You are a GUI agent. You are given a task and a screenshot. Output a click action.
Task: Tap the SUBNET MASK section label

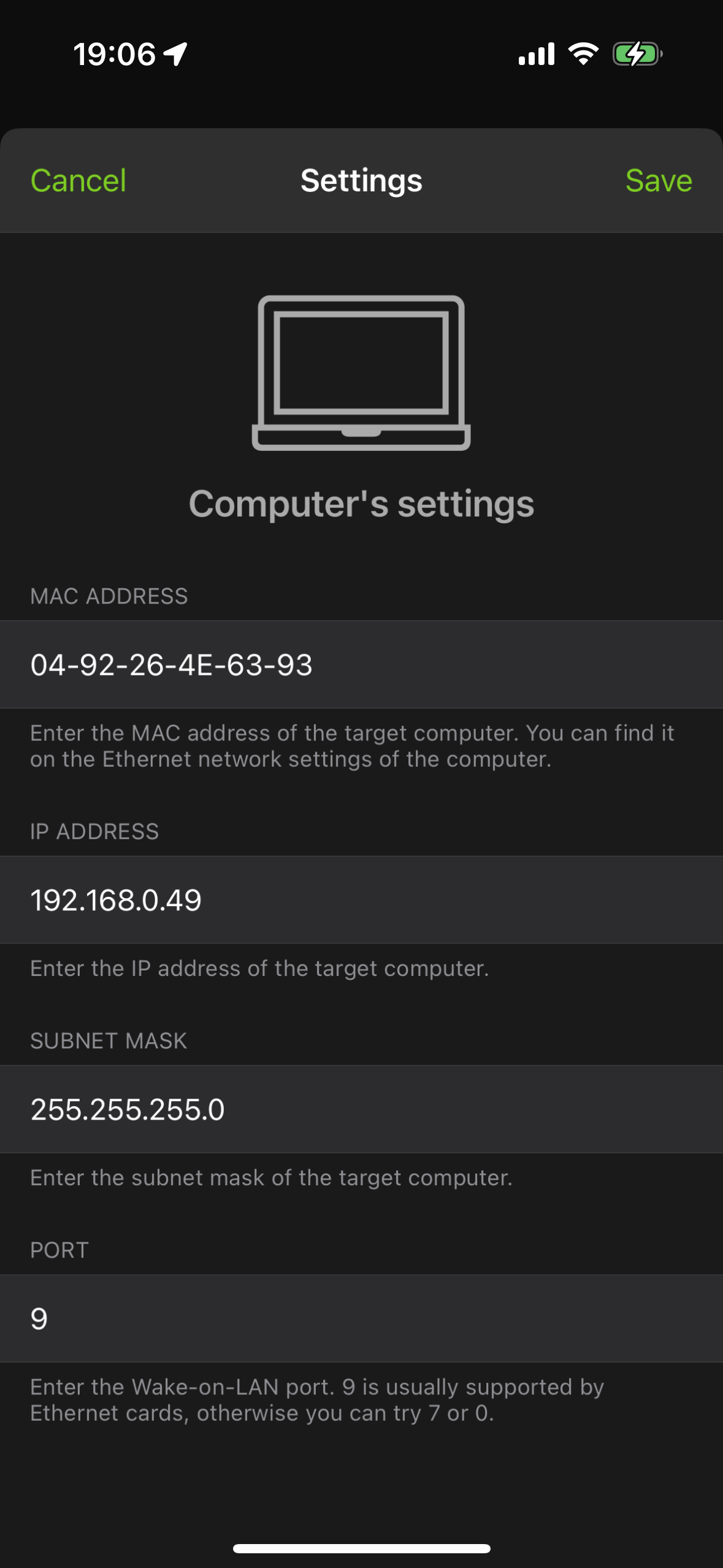(109, 1041)
